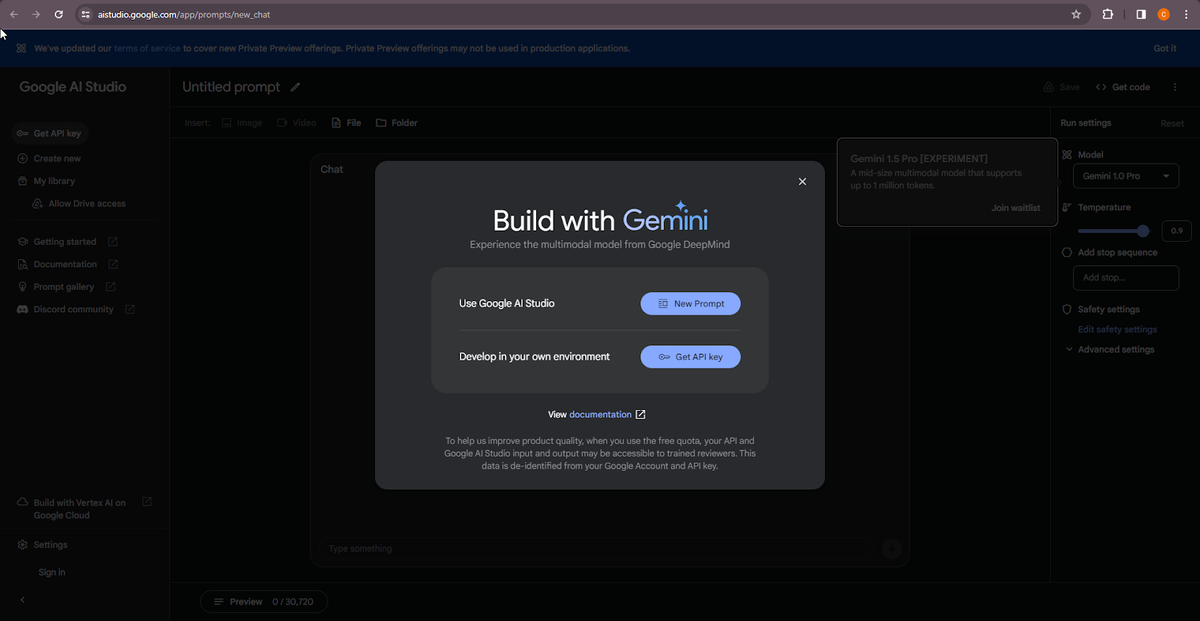Adjust the Temperature slider

coord(1114,231)
